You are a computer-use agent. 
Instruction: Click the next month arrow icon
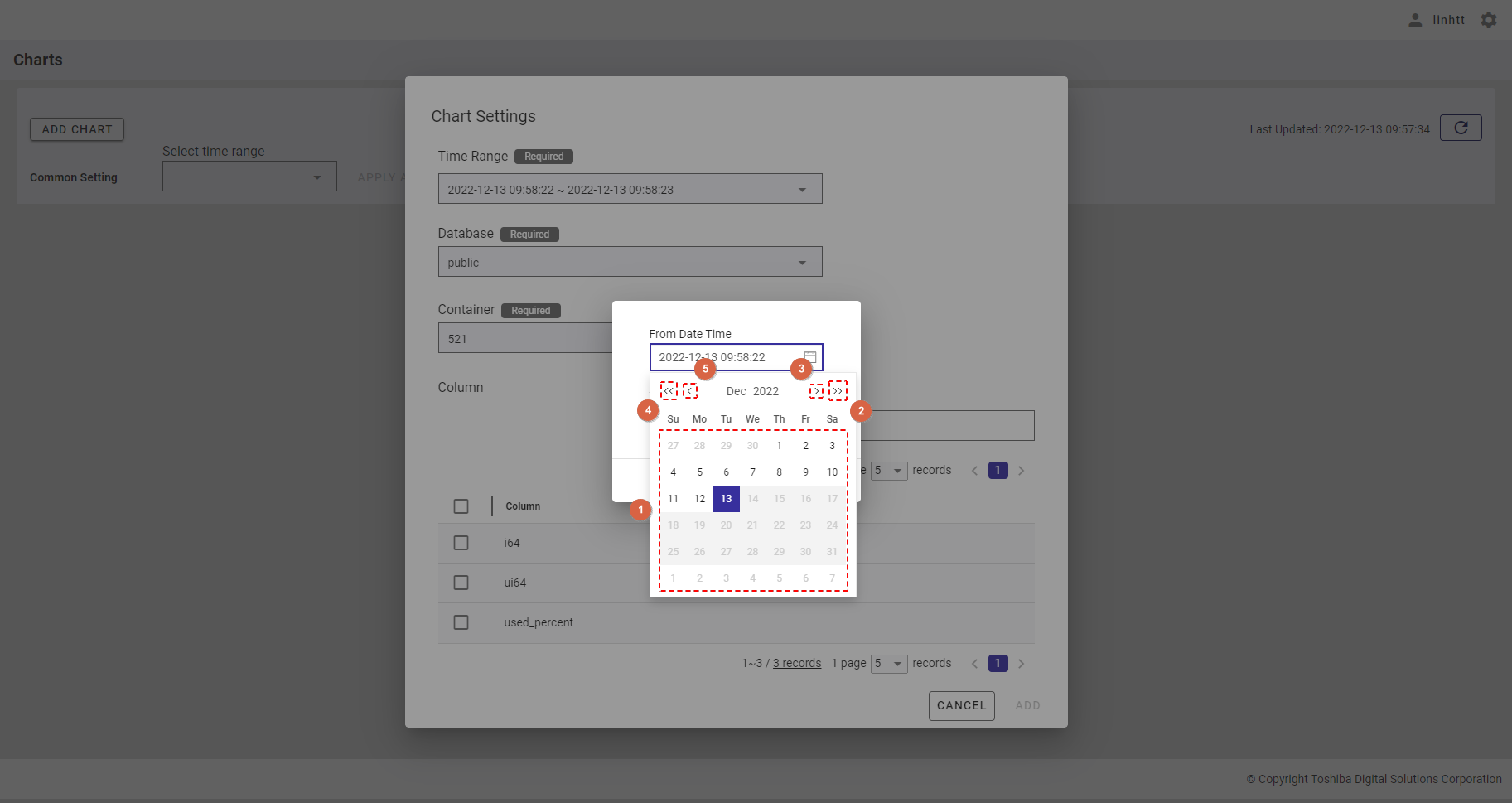(x=816, y=391)
